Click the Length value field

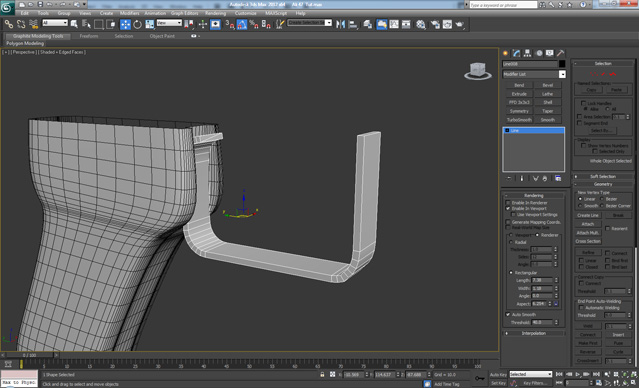(542, 280)
